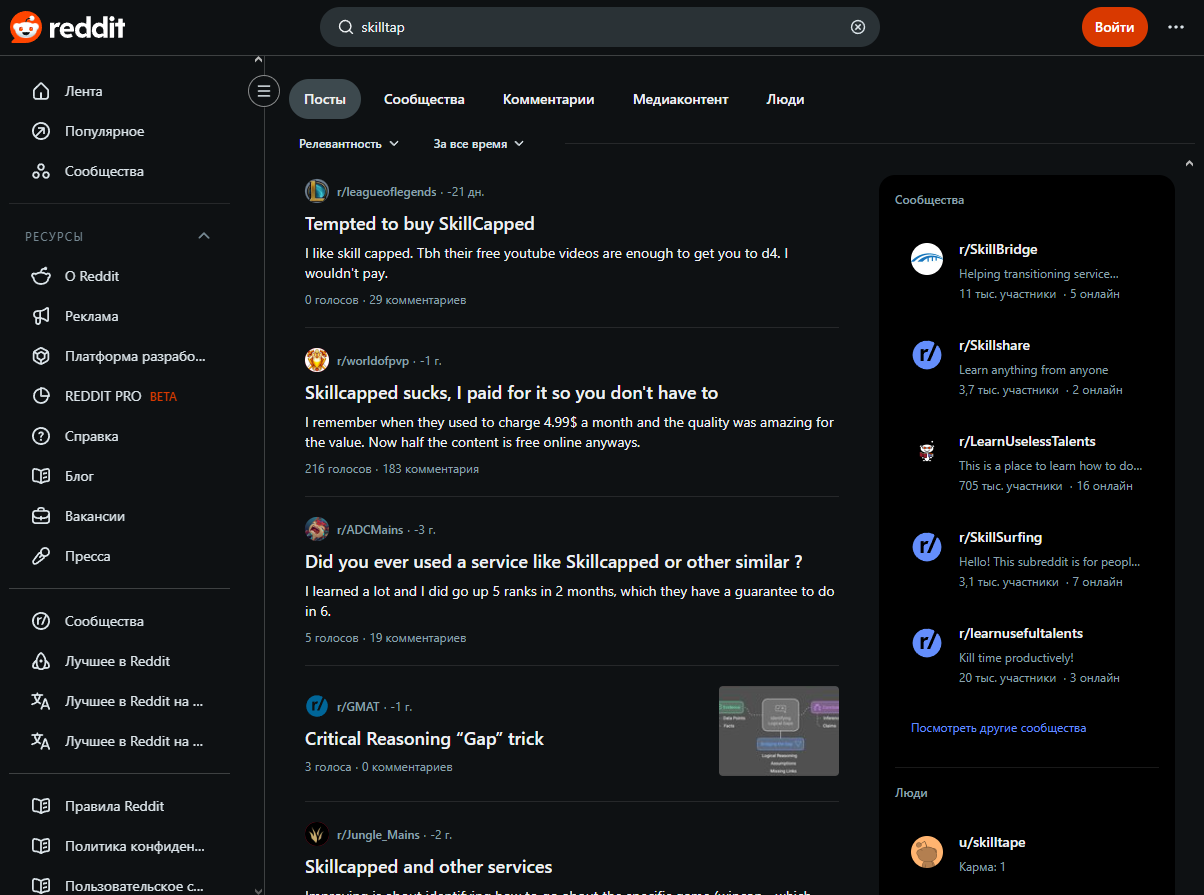Screen dimensions: 1204x895
Task: Click the Реклама megaphone icon
Action: tap(41, 316)
